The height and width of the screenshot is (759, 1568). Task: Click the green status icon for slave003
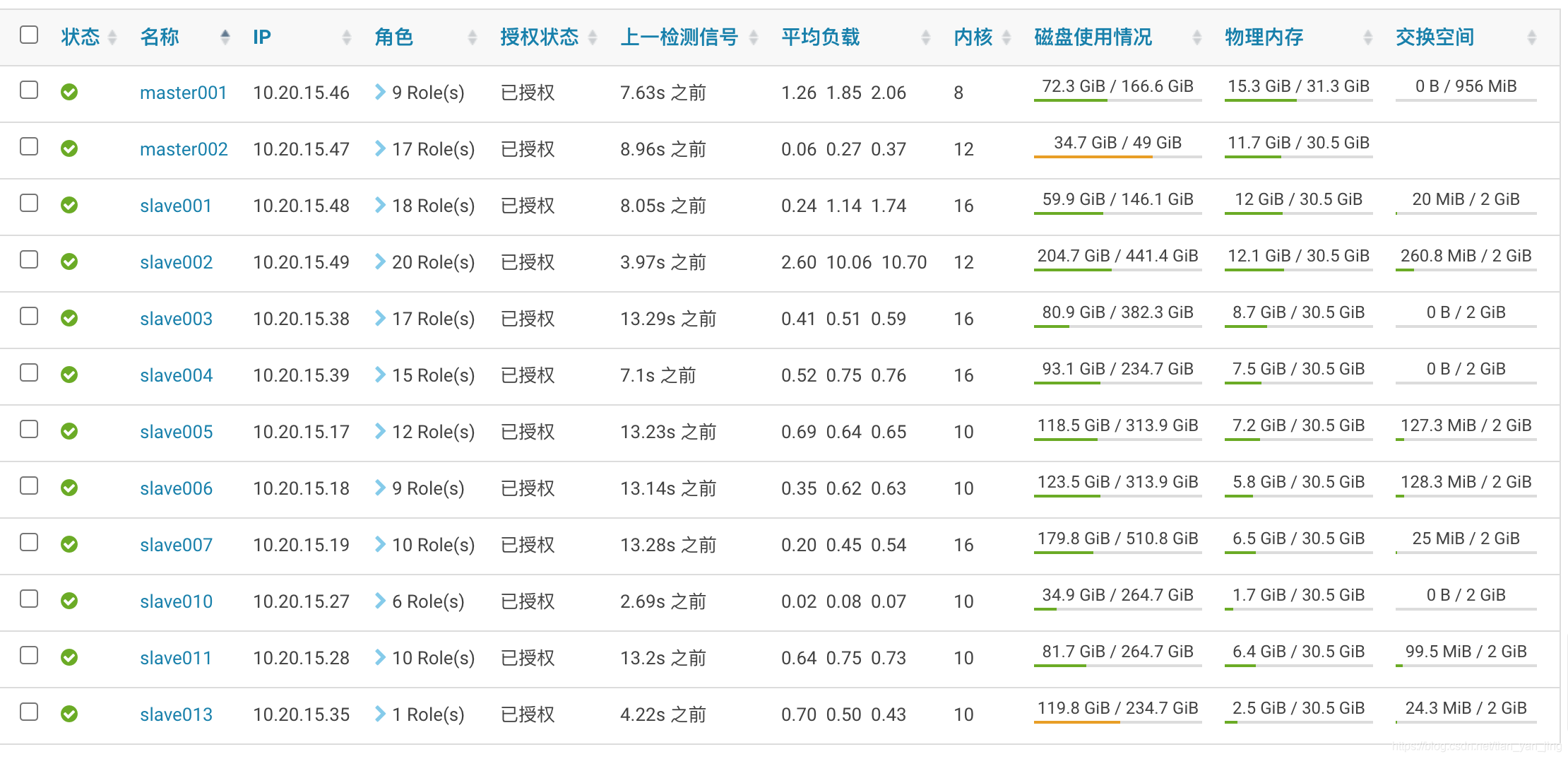tap(69, 318)
